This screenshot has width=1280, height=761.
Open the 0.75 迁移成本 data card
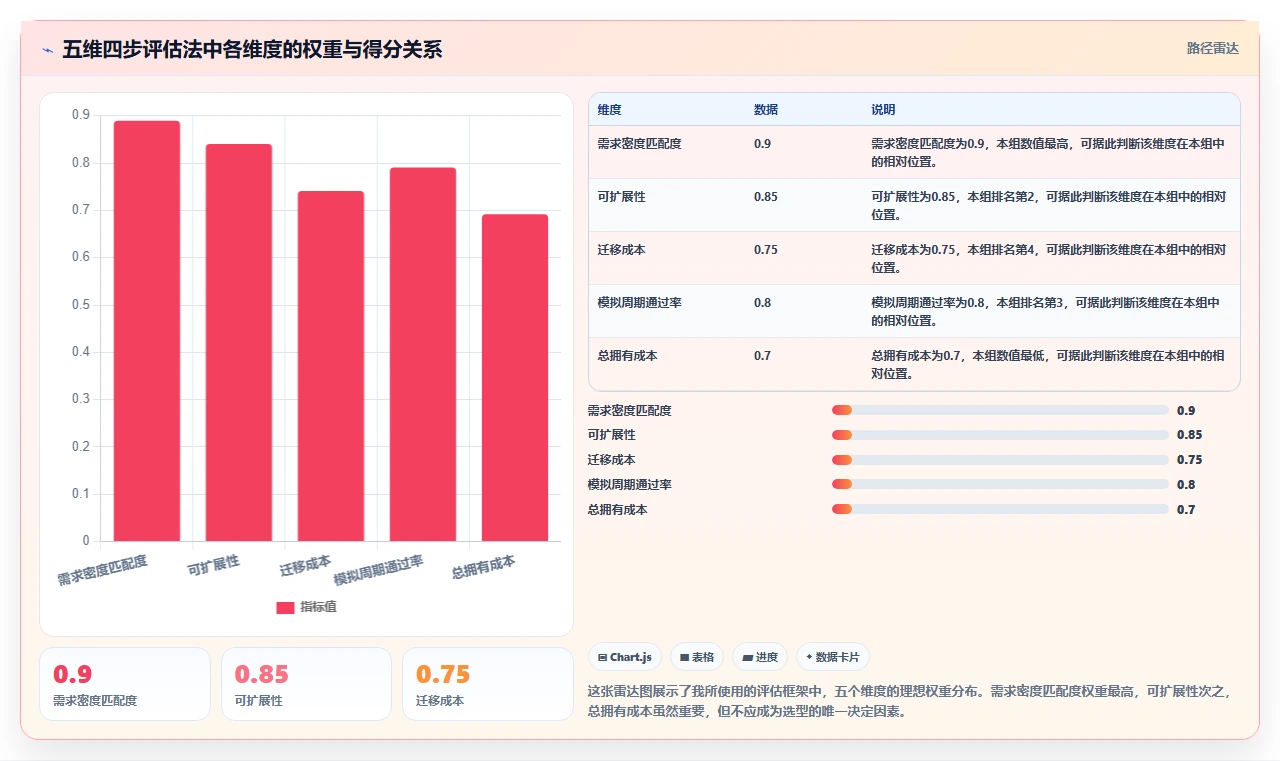pos(488,684)
